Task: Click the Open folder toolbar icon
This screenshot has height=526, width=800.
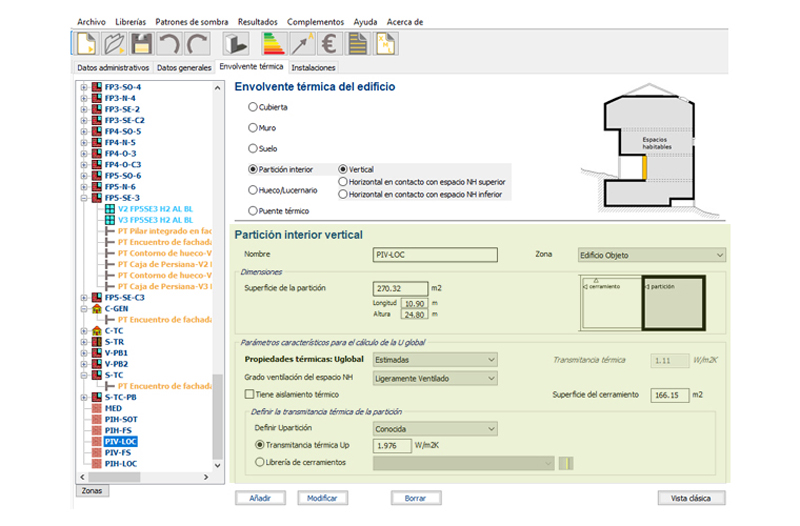Action: [x=114, y=44]
